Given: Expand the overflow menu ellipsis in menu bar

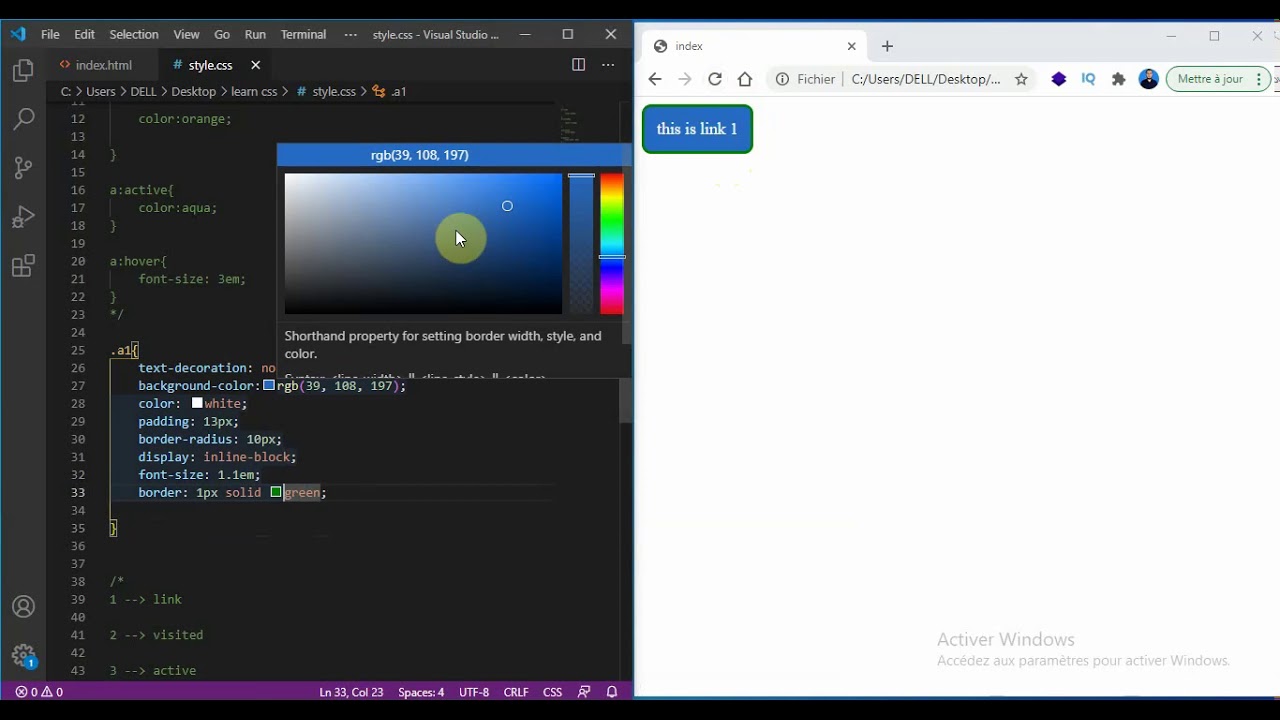Looking at the screenshot, I should pyautogui.click(x=350, y=34).
